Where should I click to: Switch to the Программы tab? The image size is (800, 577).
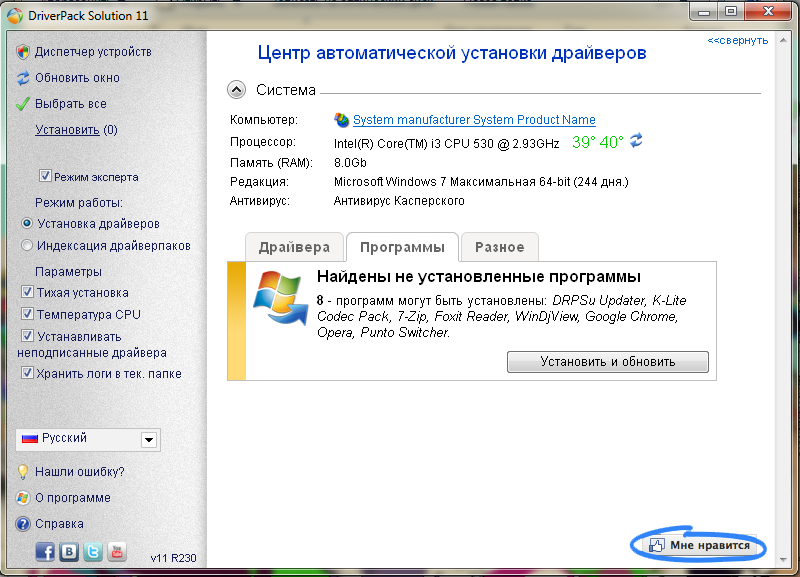click(403, 247)
